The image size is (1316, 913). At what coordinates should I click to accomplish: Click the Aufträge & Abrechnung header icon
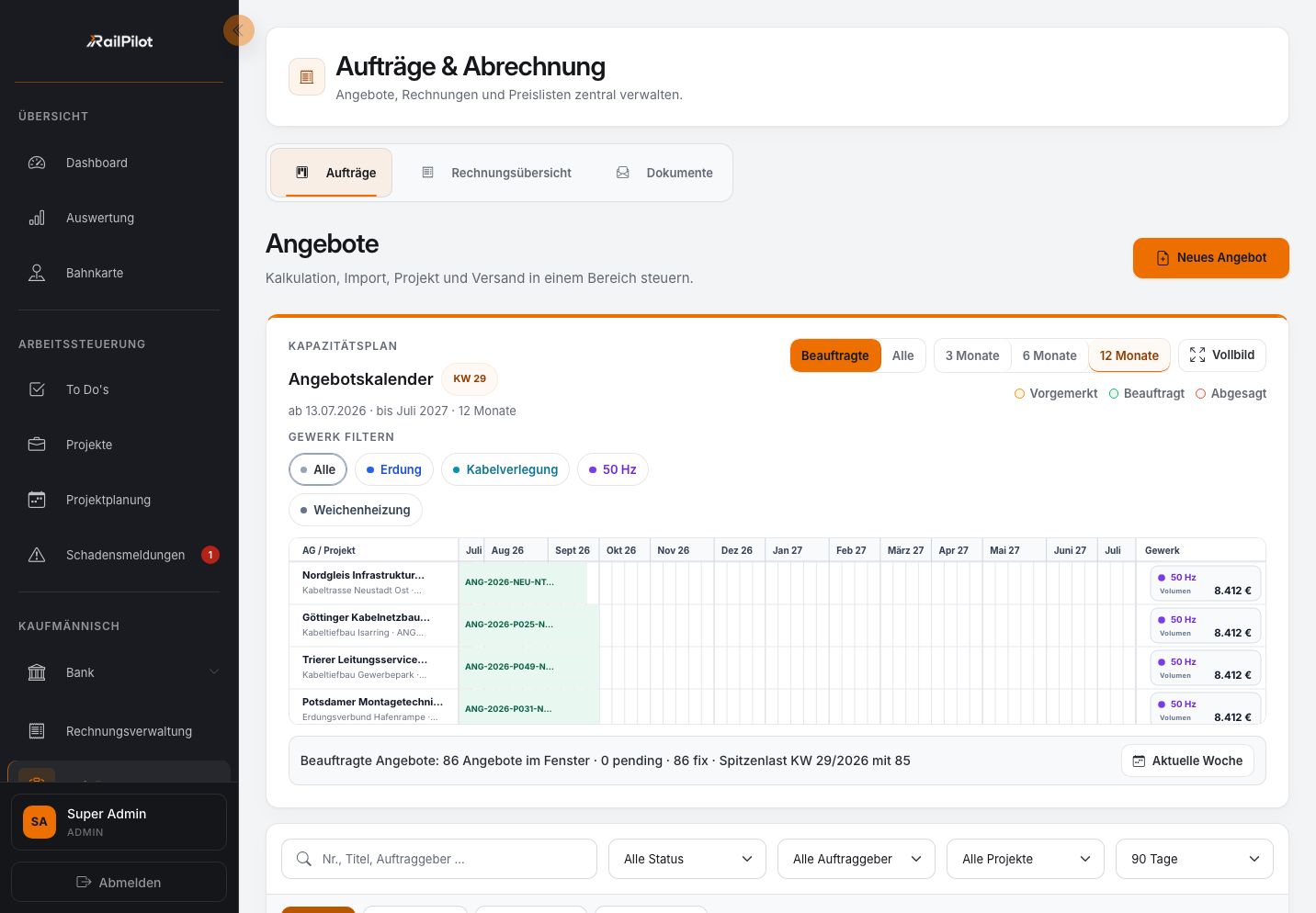tap(307, 77)
